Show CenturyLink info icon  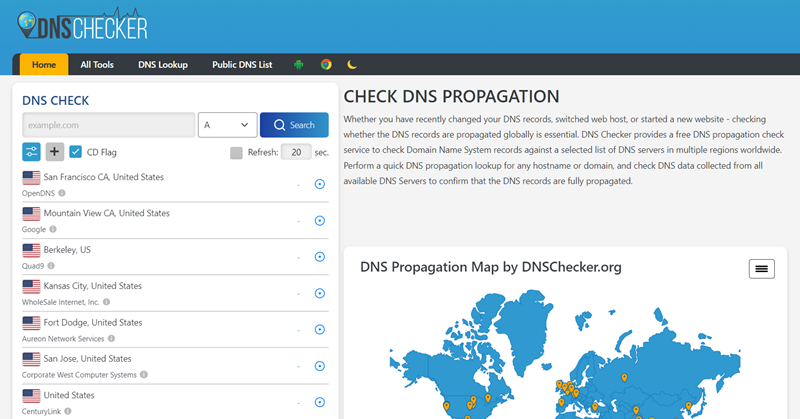[68, 411]
